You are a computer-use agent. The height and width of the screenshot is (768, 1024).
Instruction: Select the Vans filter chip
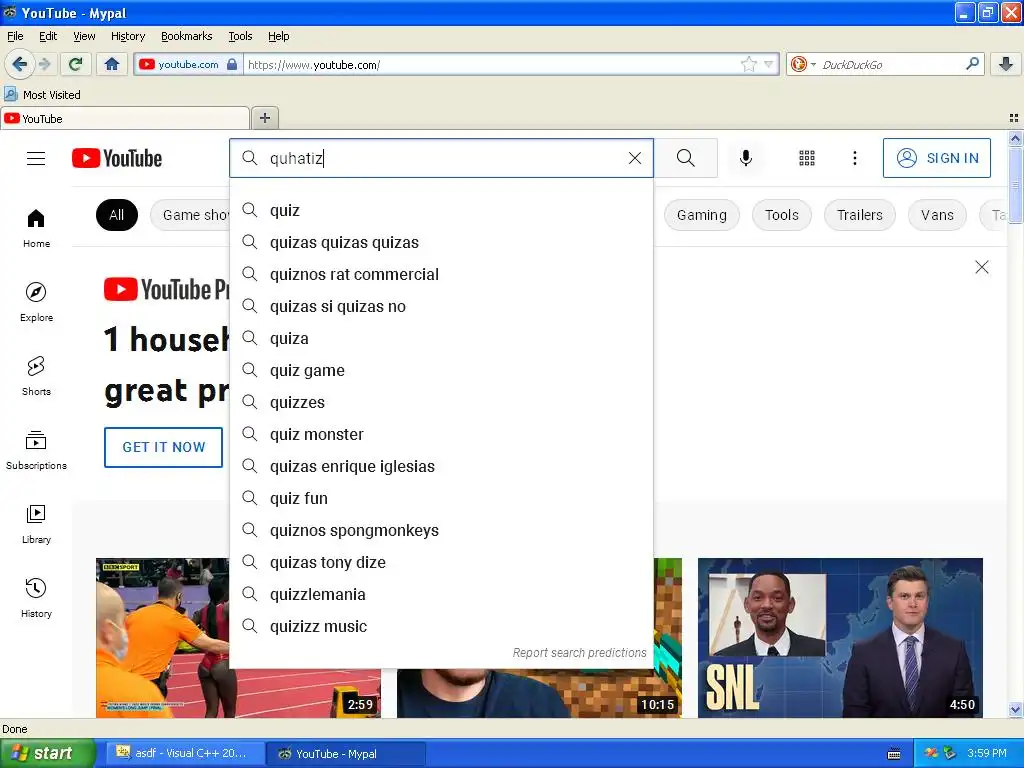tap(937, 215)
